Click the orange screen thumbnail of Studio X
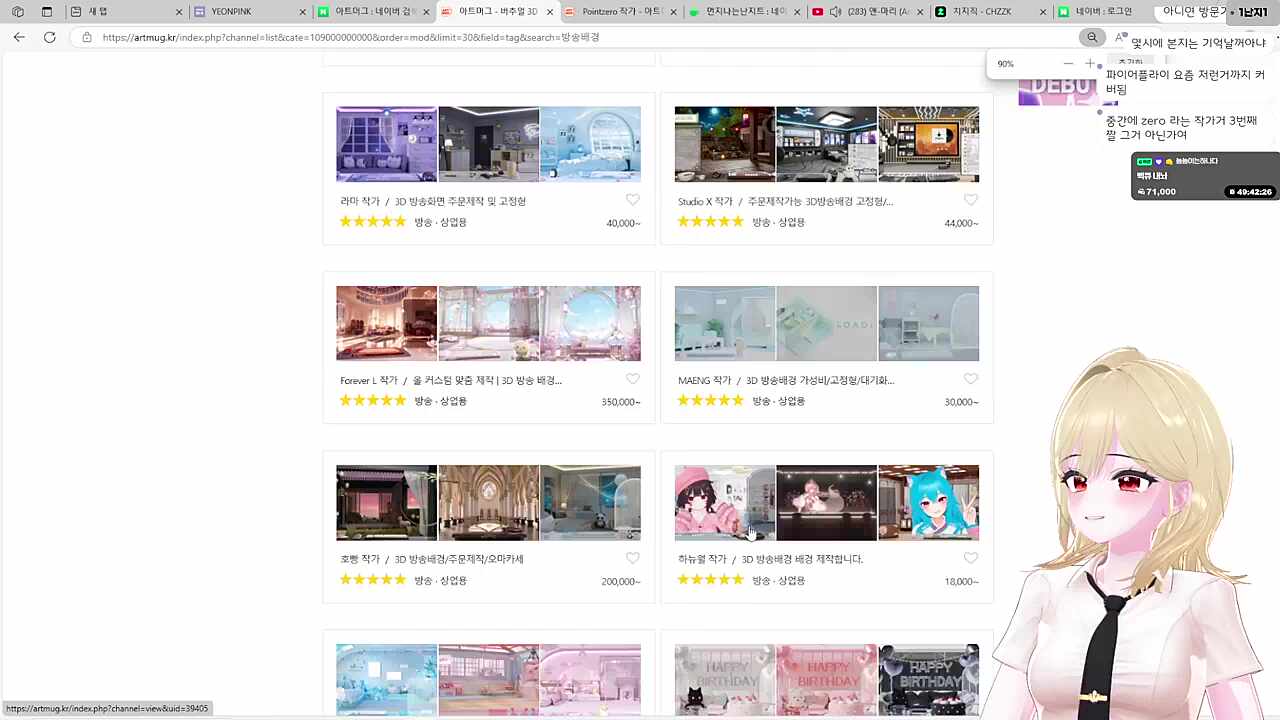Viewport: 1280px width, 720px height. tap(928, 144)
